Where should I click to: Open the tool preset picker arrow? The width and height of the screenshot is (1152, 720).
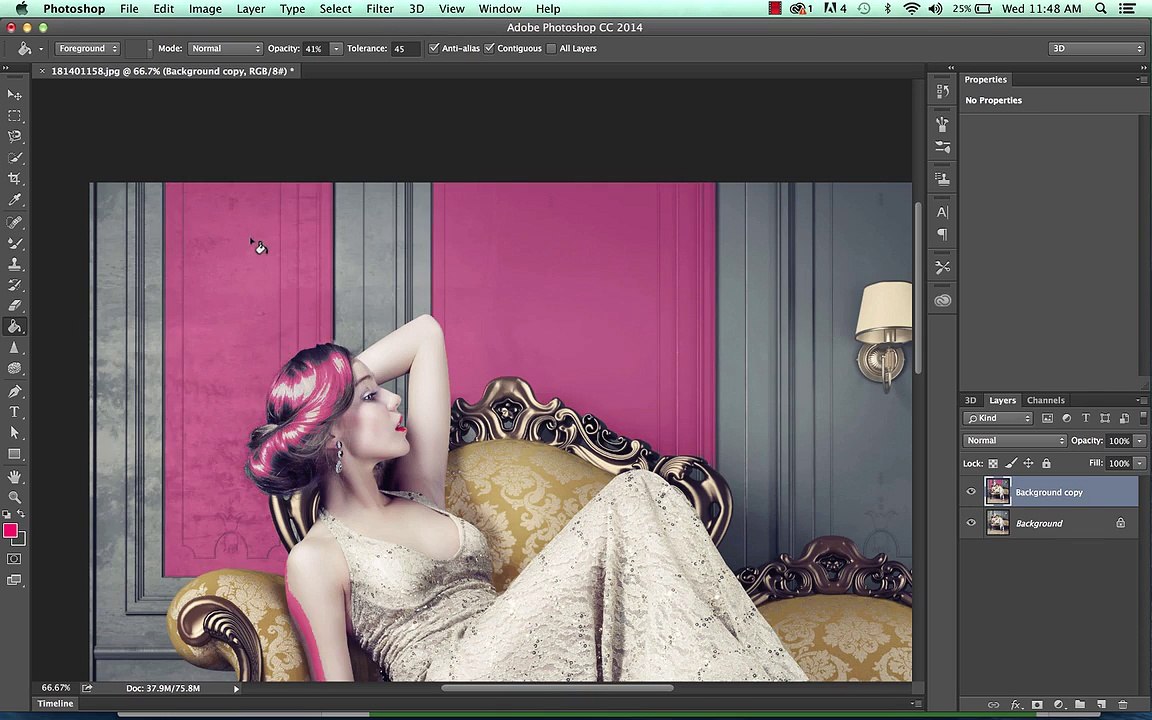[40, 48]
